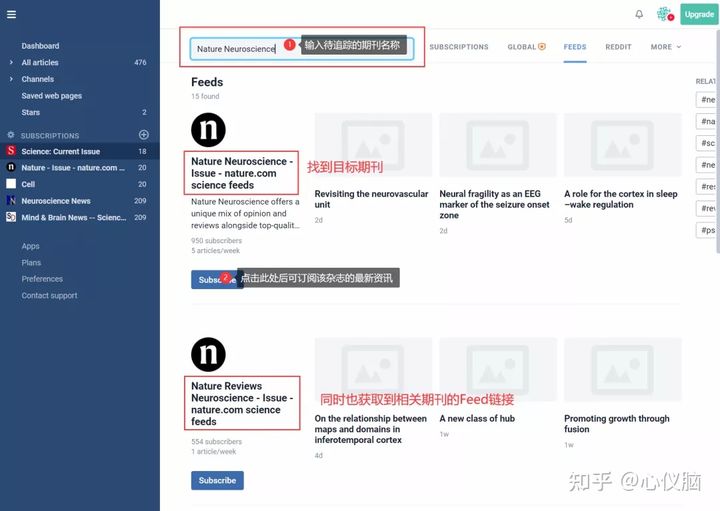720x511 pixels.
Task: Open the MORE dropdown
Action: pyautogui.click(x=666, y=47)
